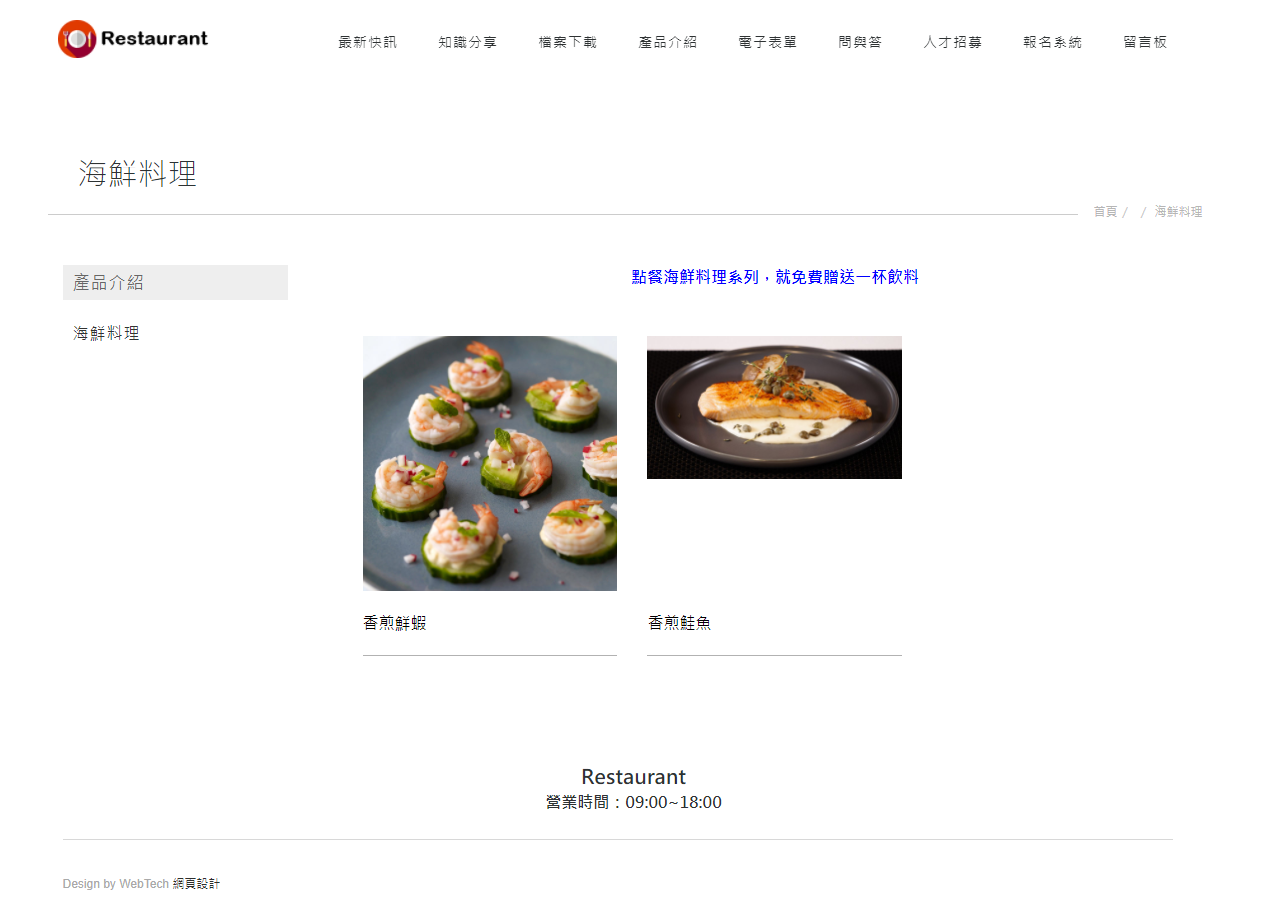Open the salmon dish photo
The image size is (1261, 906).
coord(774,407)
